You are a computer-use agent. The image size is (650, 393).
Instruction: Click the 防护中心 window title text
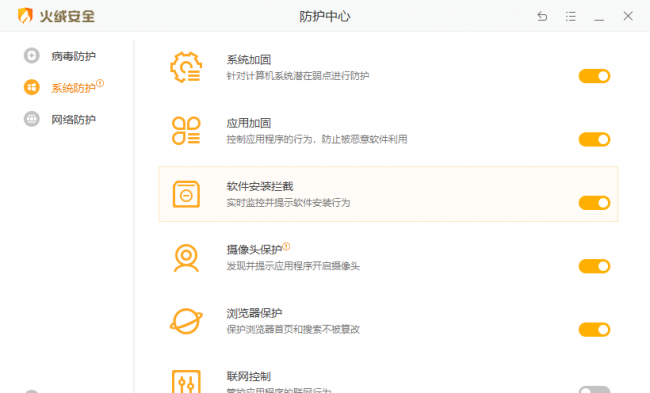(x=325, y=16)
